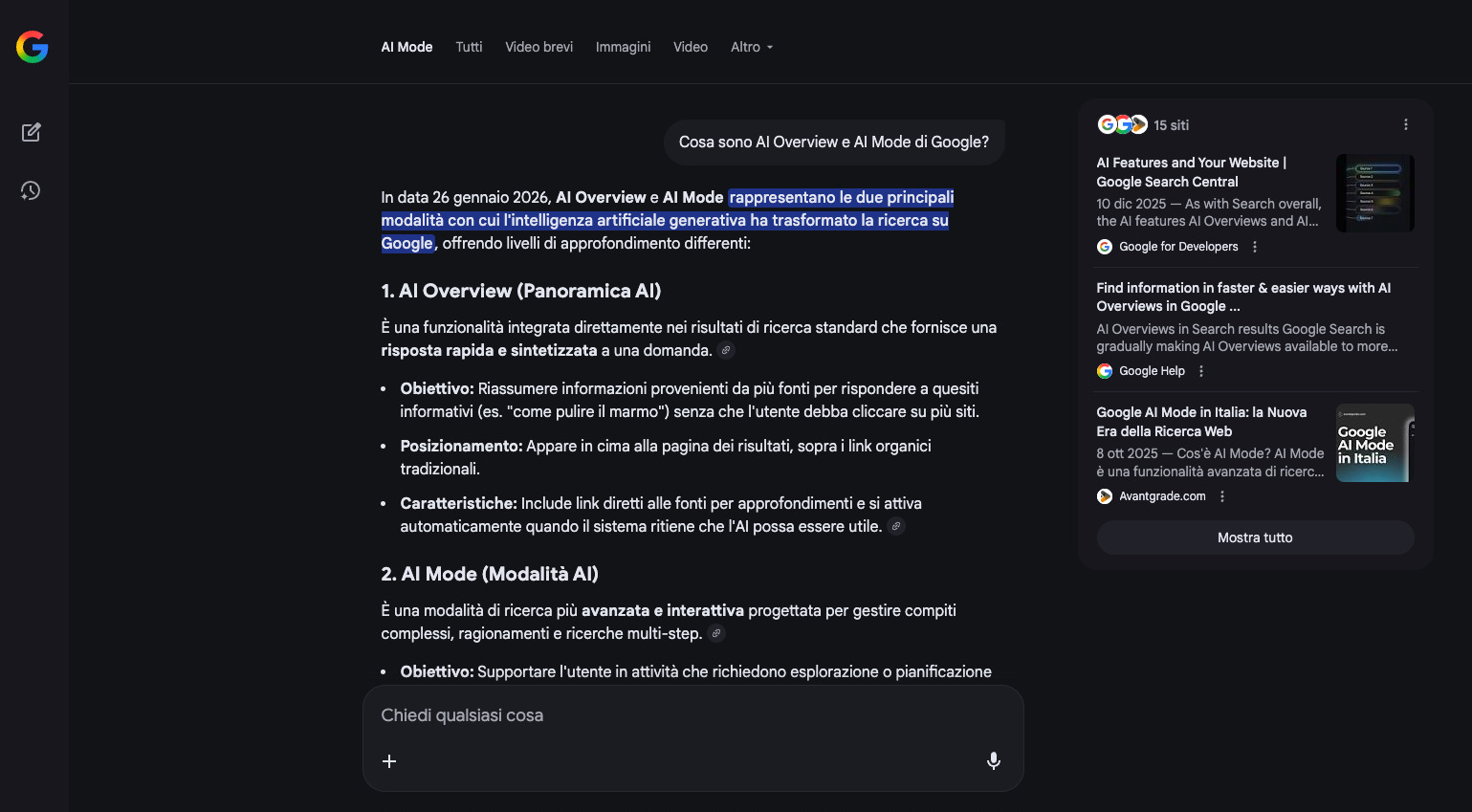
Task: Click the stacked site favicons next to '15 siti'
Action: [1121, 124]
